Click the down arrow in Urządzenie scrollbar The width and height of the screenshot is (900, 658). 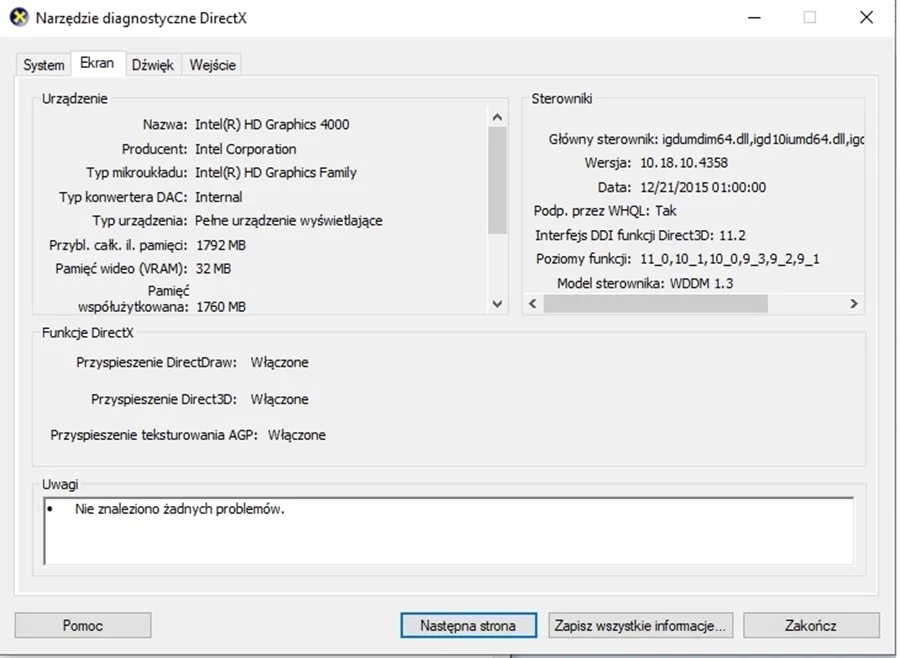click(498, 304)
